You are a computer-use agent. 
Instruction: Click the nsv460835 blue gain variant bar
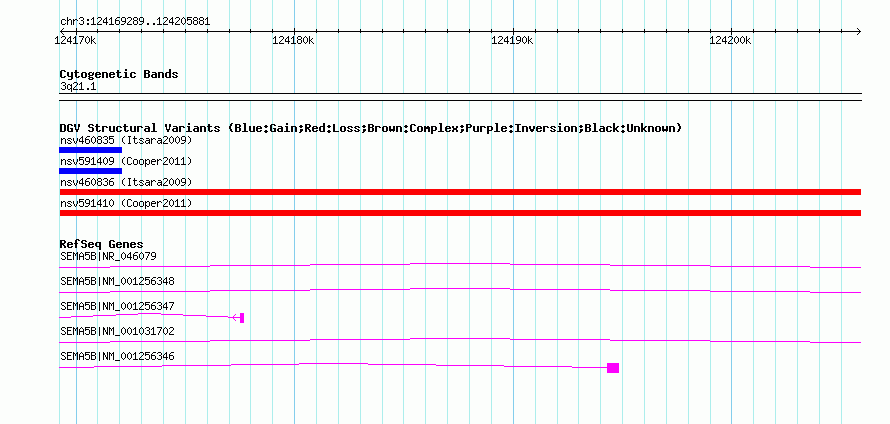click(91, 150)
